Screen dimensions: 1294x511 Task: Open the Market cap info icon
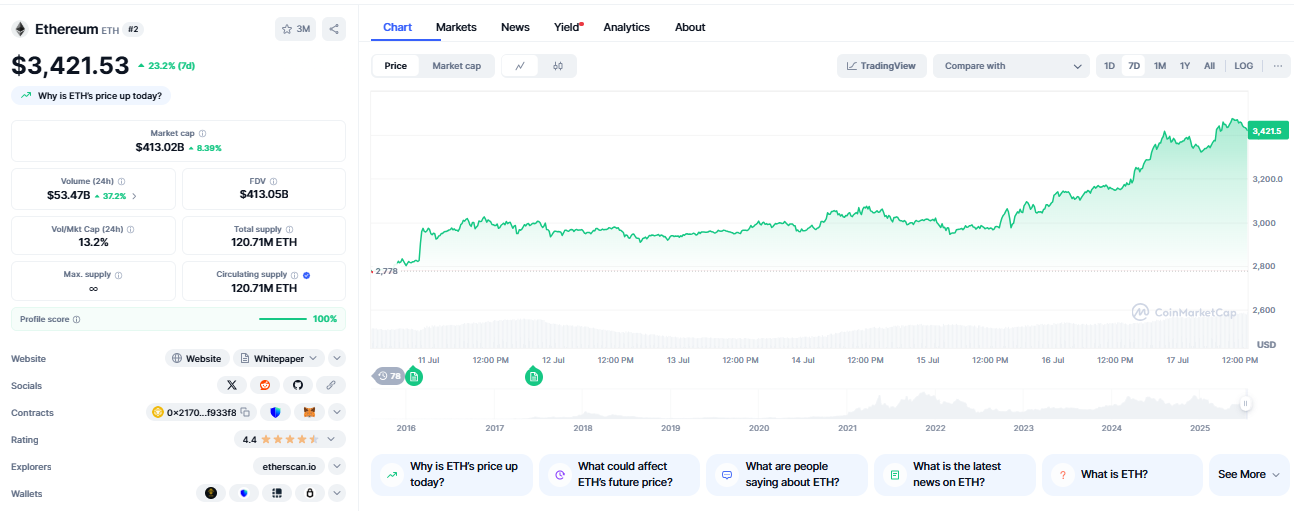pyautogui.click(x=202, y=133)
